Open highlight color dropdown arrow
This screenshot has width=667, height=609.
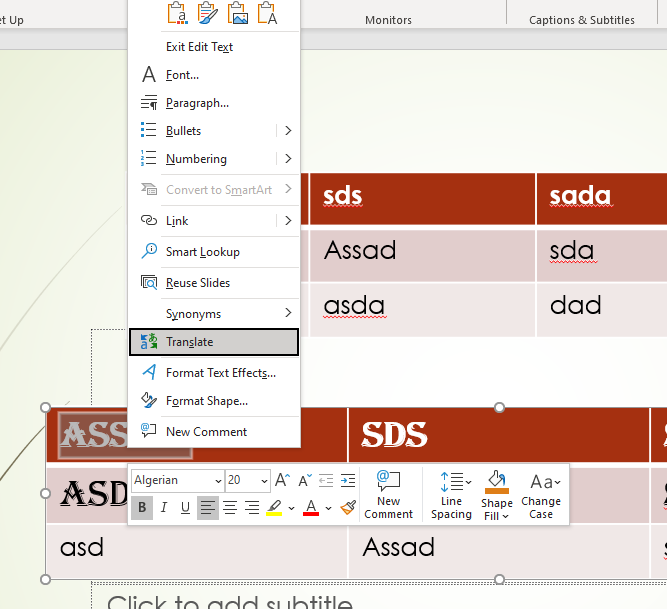point(291,508)
